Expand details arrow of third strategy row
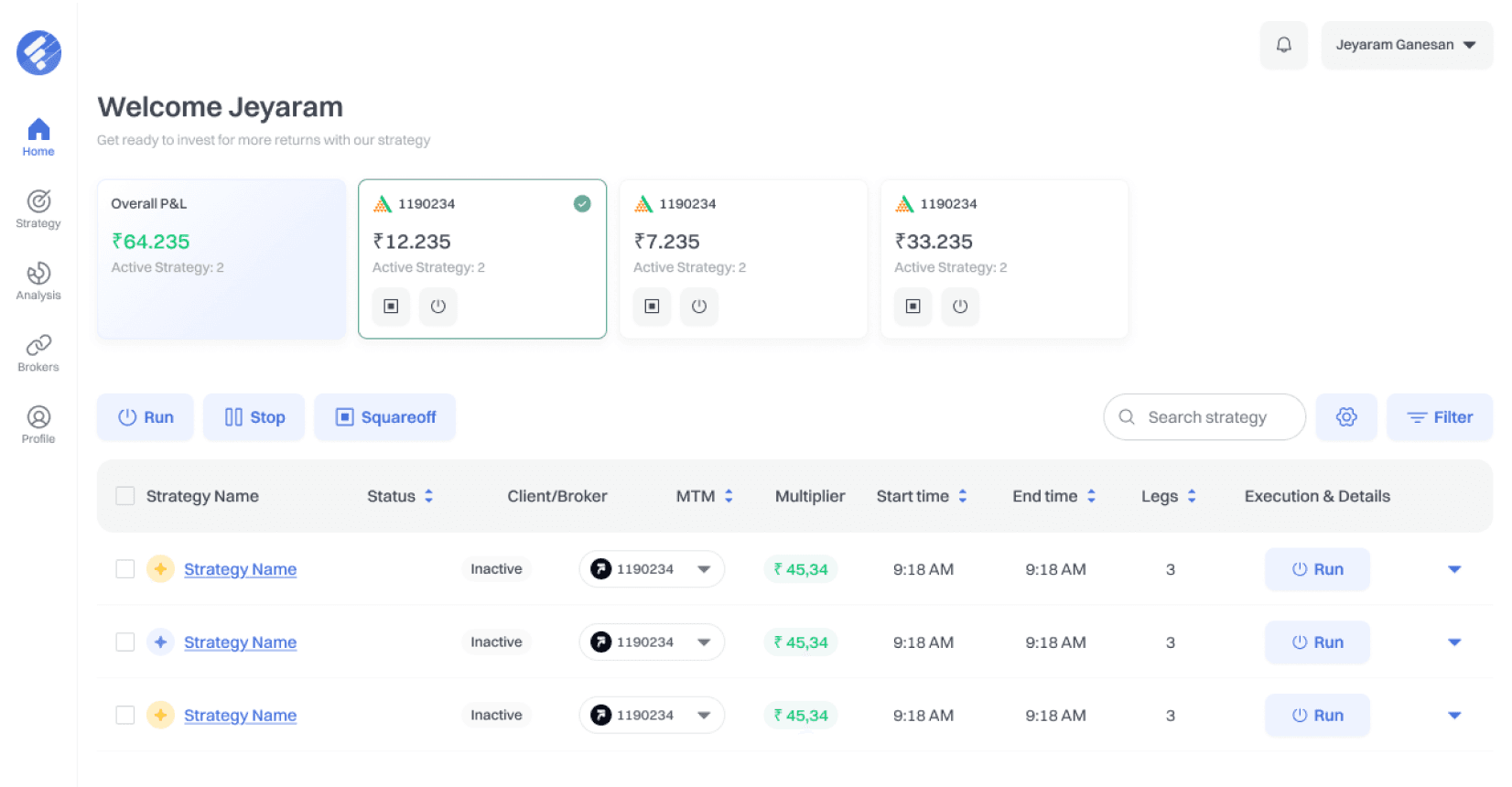The height and width of the screenshot is (787, 1512). point(1454,716)
